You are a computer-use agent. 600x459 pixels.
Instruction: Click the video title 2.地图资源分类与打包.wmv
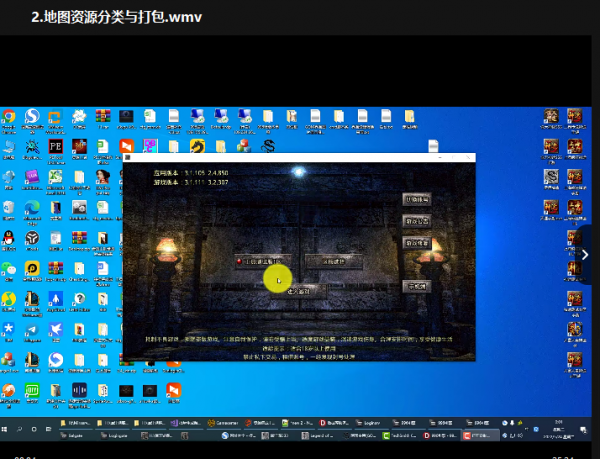116,17
